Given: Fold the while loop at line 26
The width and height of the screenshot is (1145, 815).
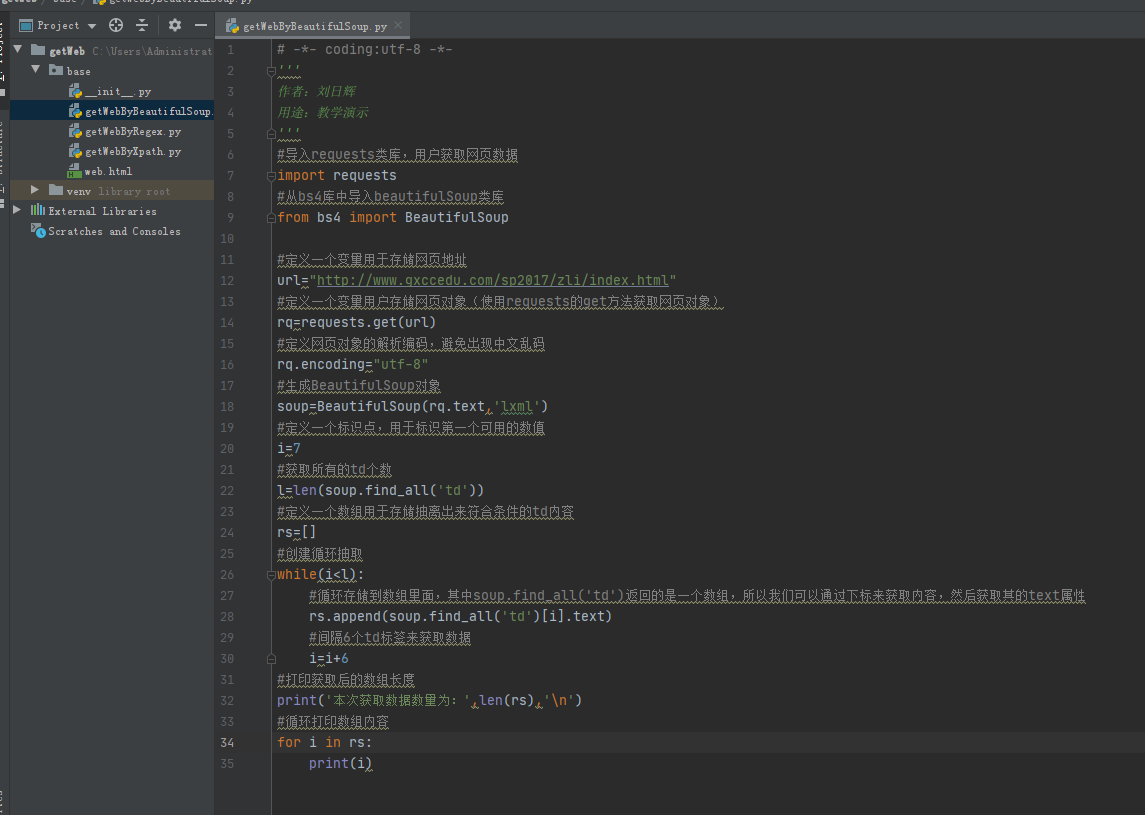Looking at the screenshot, I should [270, 575].
